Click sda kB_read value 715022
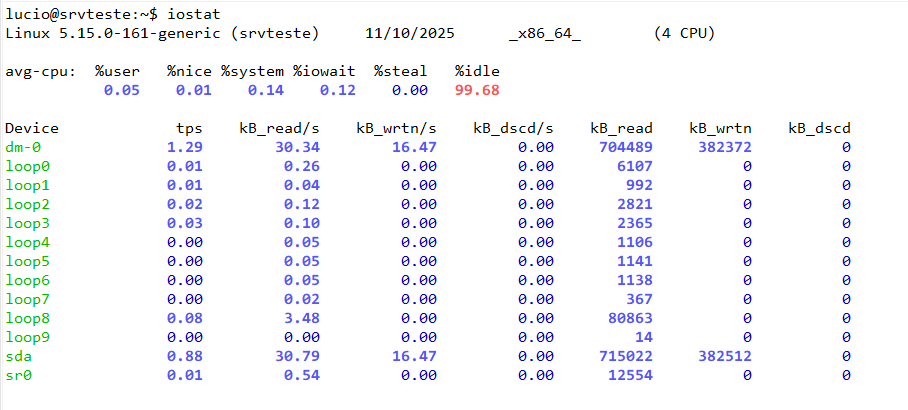 pyautogui.click(x=625, y=357)
